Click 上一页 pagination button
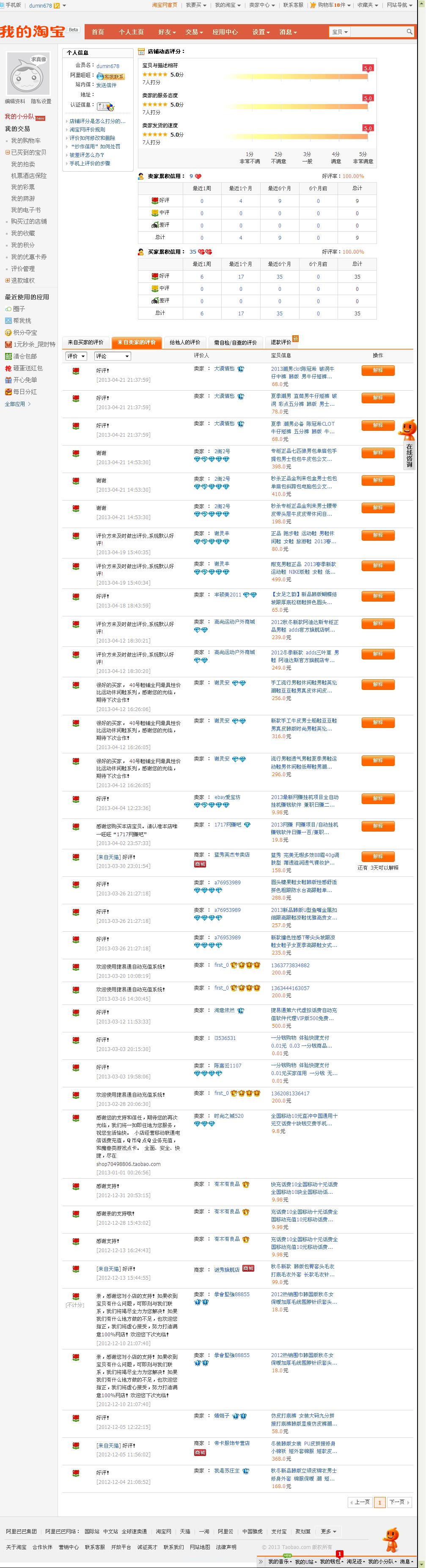 pos(360,1502)
